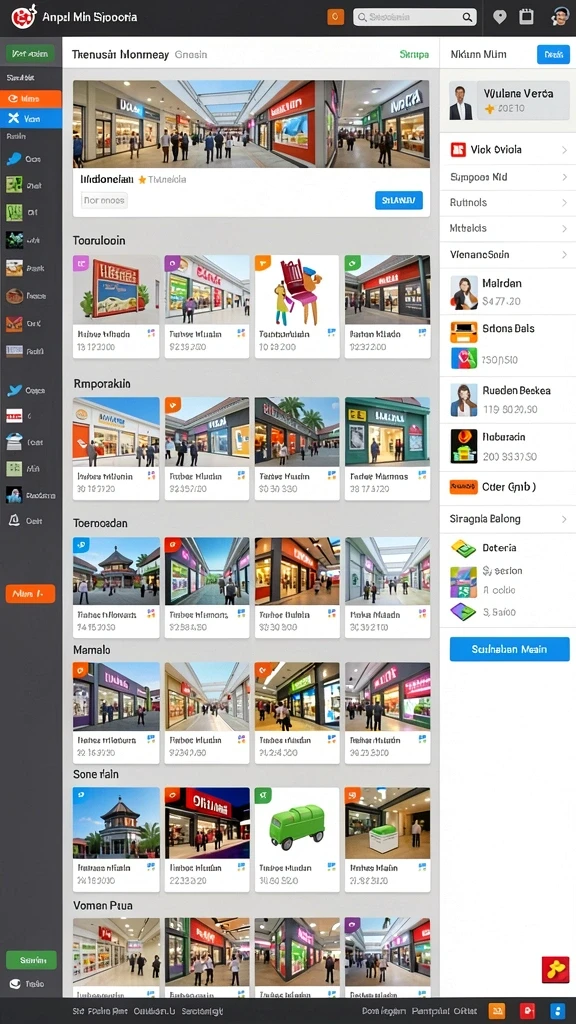Select the green 'Dhat' sidebar icon

tap(14, 185)
